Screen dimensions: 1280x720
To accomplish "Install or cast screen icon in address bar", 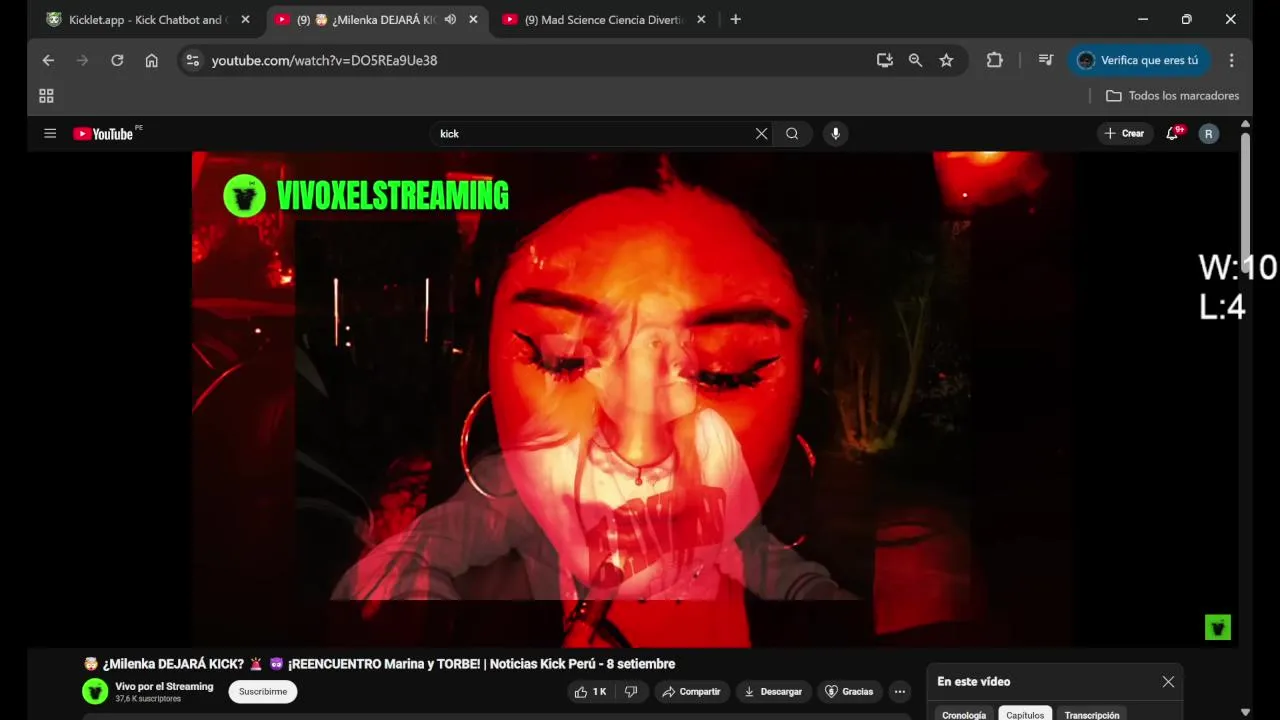I will 884,60.
